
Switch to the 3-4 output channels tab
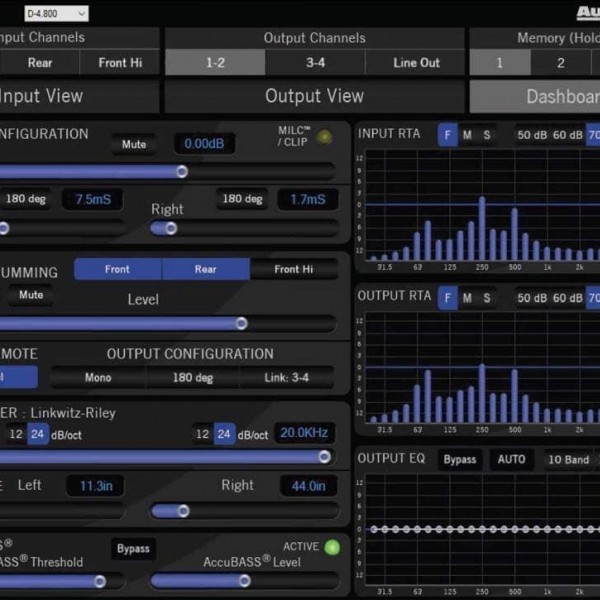[315, 63]
